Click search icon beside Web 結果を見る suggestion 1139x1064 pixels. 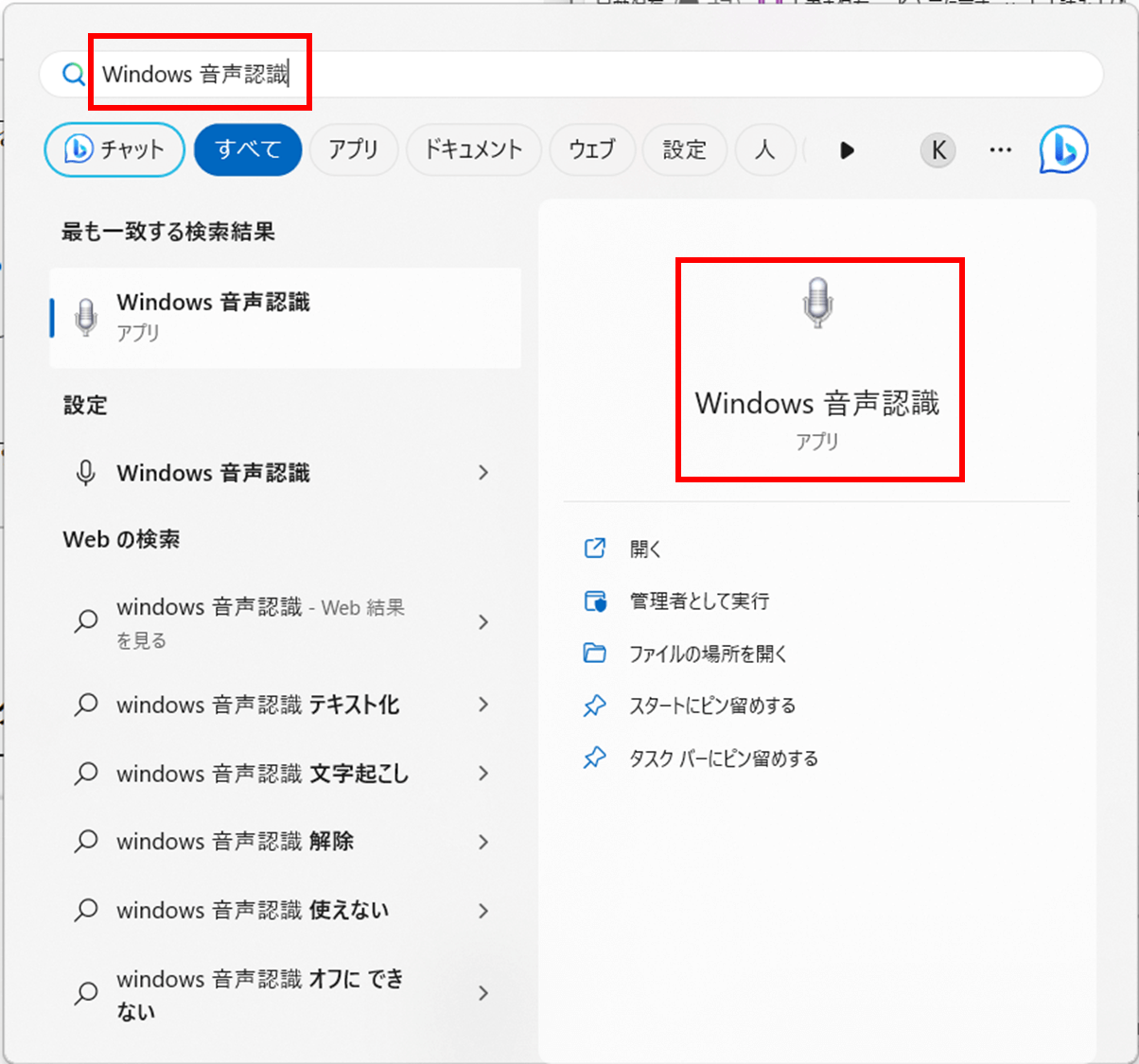coord(86,621)
